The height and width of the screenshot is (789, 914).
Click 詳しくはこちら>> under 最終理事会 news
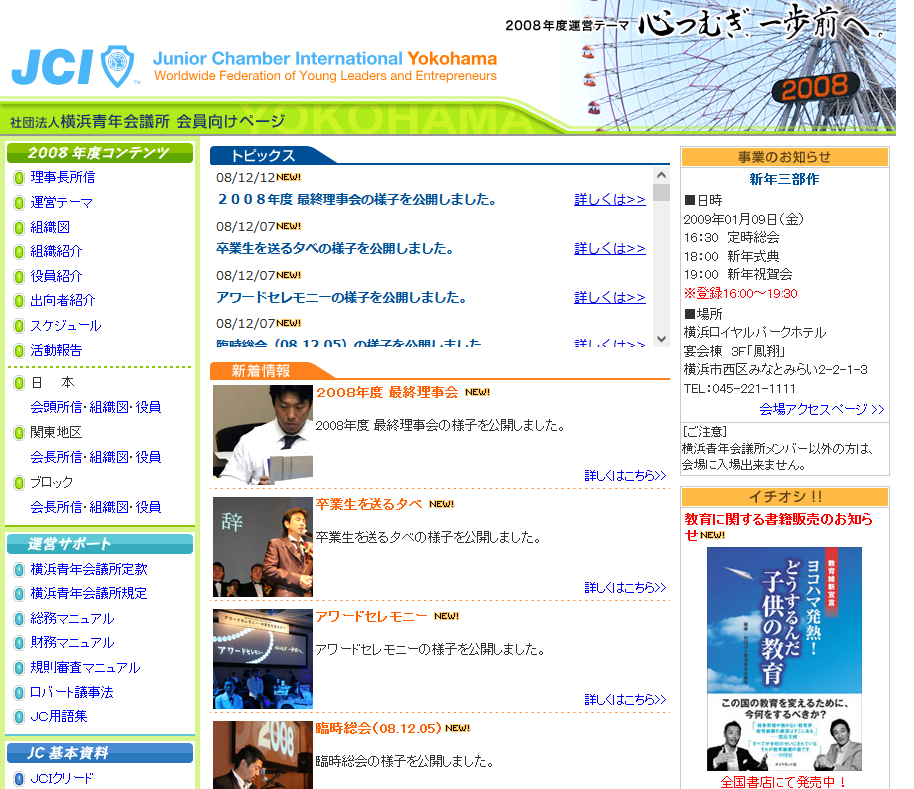pos(625,475)
